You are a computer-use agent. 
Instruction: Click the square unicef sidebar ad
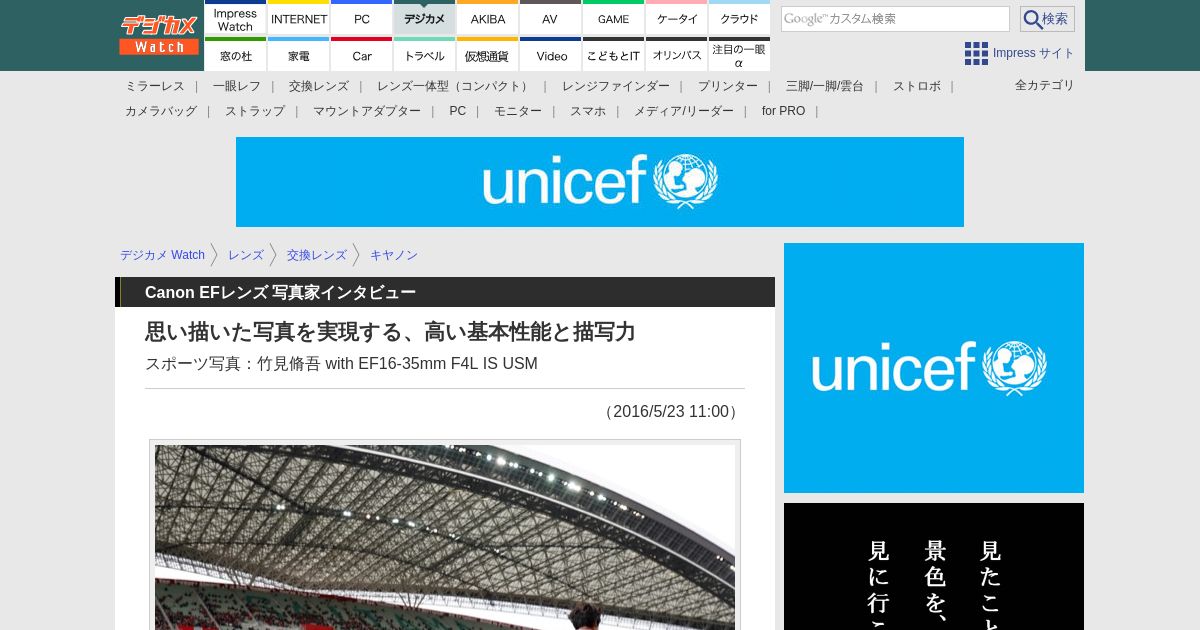tap(934, 368)
